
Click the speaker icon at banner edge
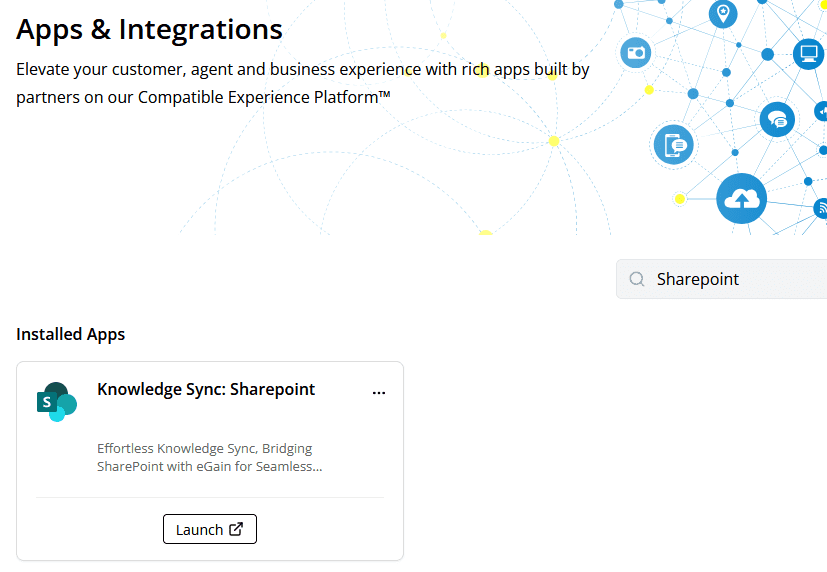click(822, 112)
